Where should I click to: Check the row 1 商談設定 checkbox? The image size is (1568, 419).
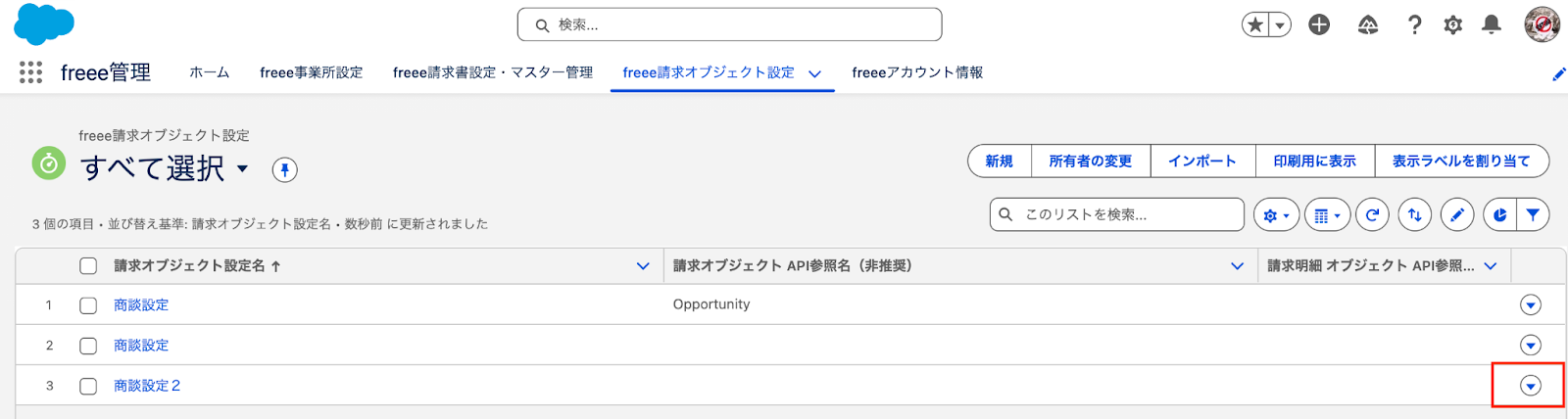88,305
